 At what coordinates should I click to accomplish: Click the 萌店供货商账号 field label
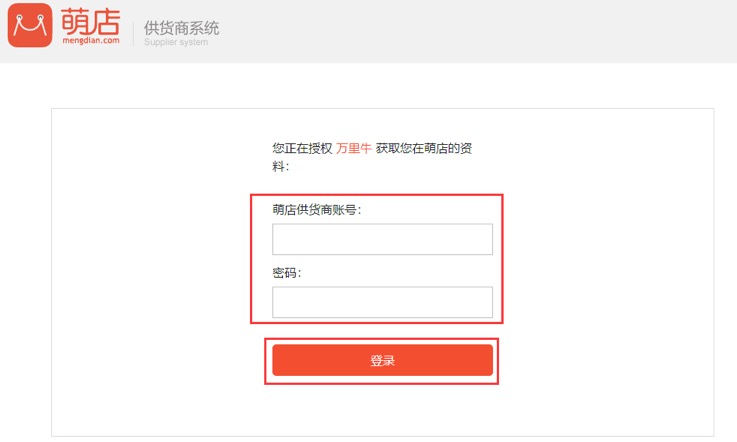click(316, 209)
